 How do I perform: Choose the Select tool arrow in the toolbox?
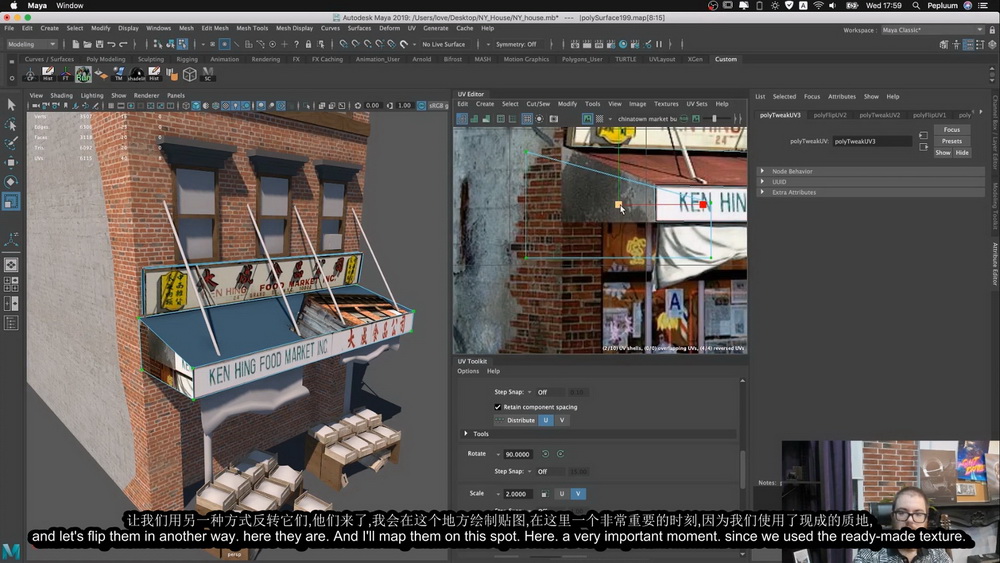tap(11, 105)
